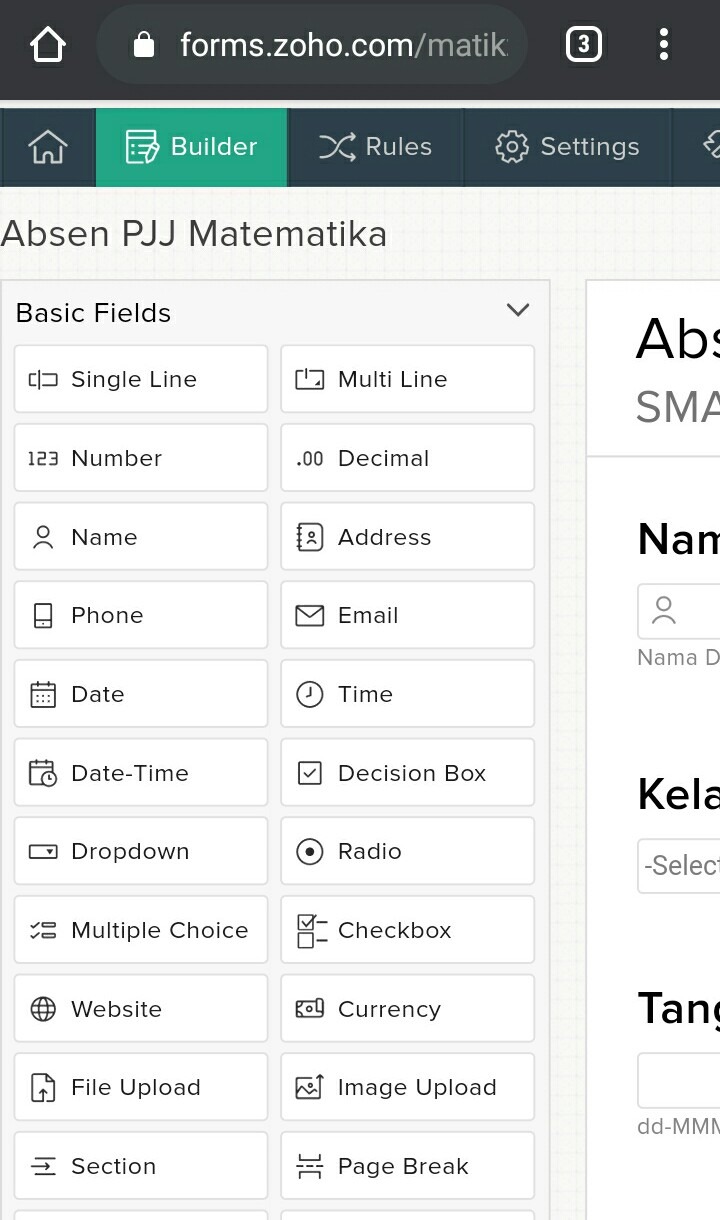The width and height of the screenshot is (720, 1220).
Task: Add a Page Break field
Action: coord(407,1166)
